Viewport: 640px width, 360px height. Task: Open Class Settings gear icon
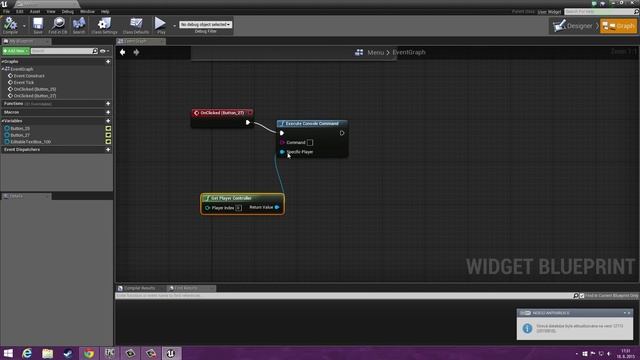click(104, 24)
